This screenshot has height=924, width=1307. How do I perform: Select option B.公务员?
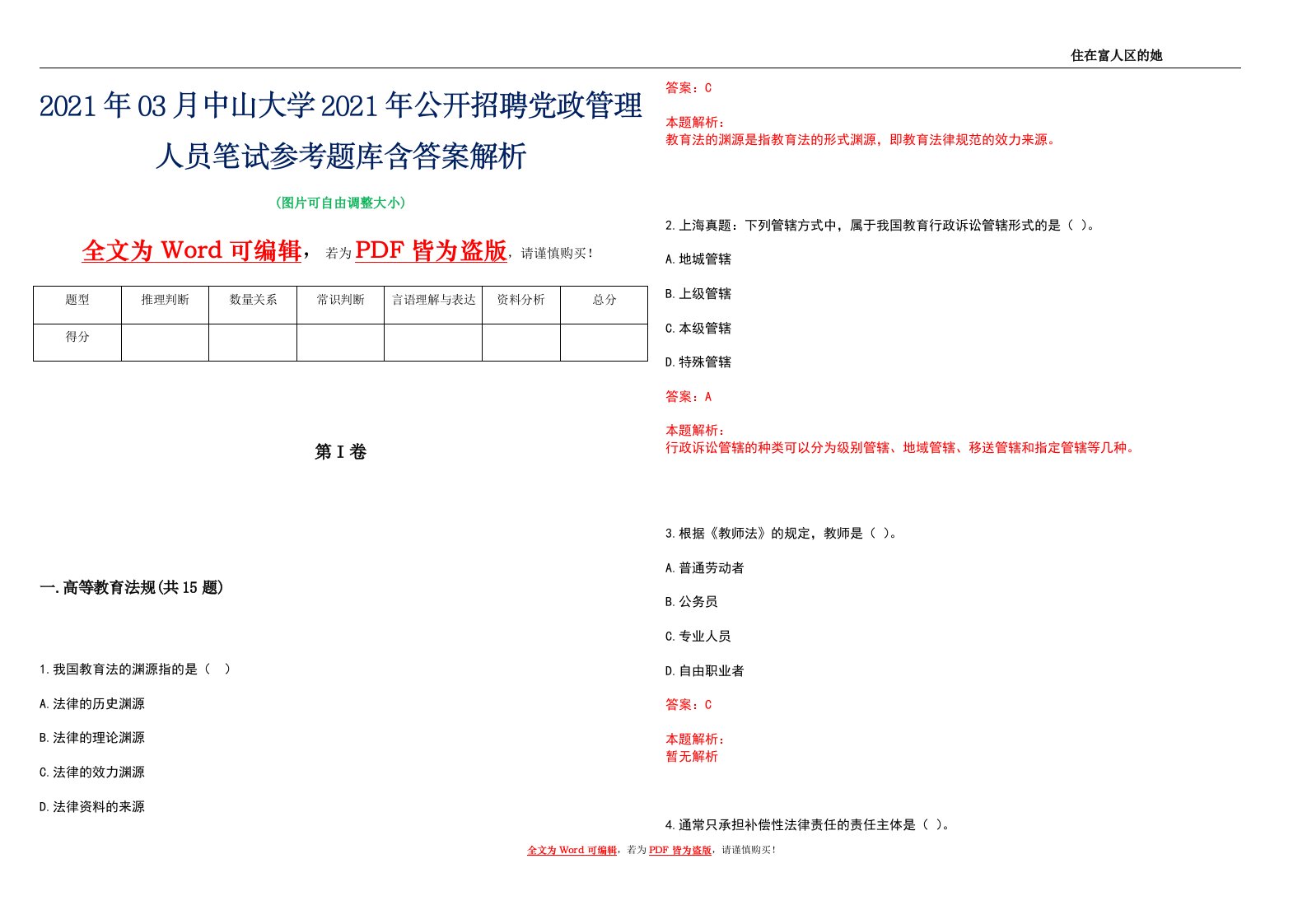click(x=692, y=602)
